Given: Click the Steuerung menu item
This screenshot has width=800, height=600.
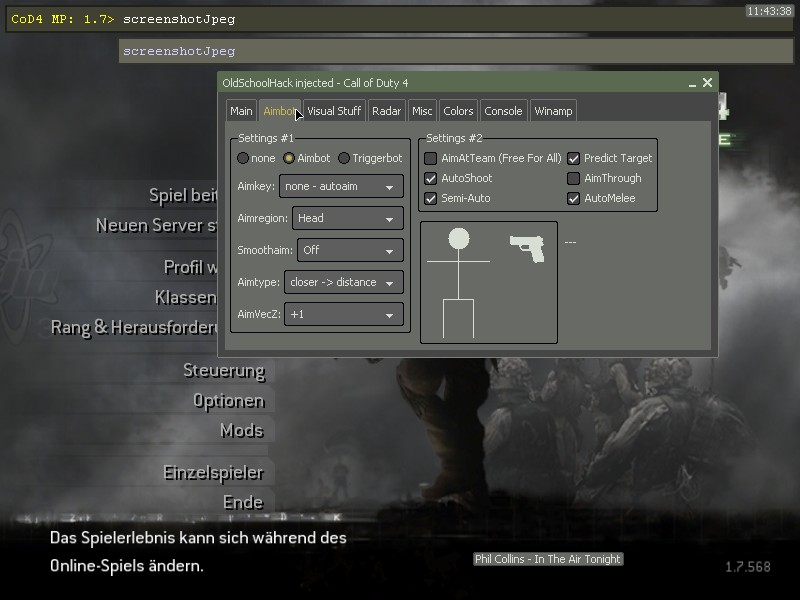Looking at the screenshot, I should 224,370.
